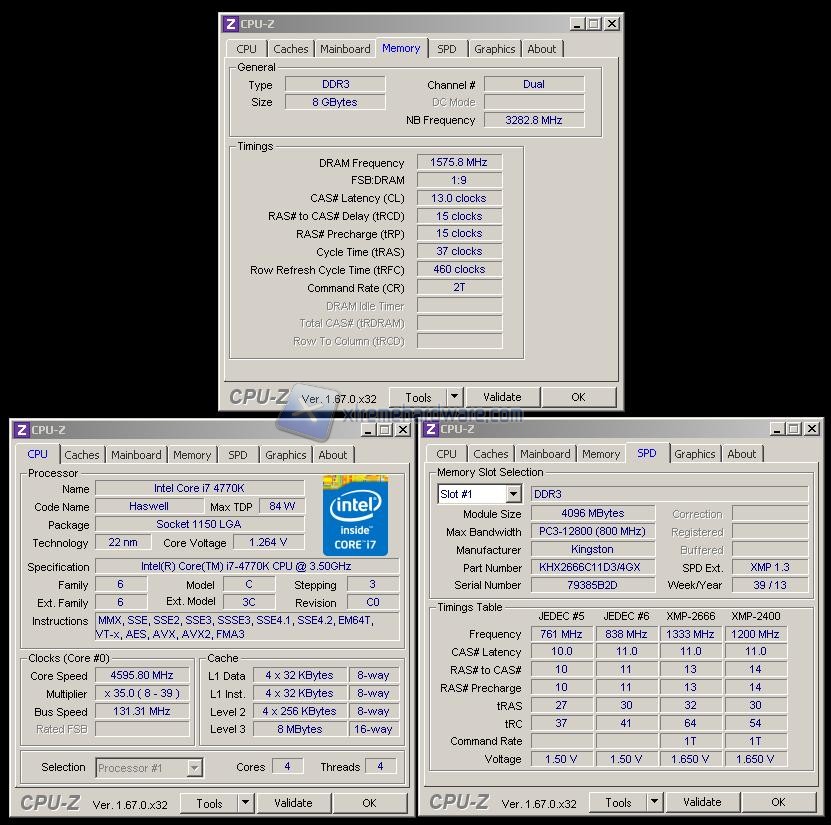Screen dimensions: 831x825
Task: Expand Tools dropdown arrow in SPD window
Action: pyautogui.click(x=653, y=802)
